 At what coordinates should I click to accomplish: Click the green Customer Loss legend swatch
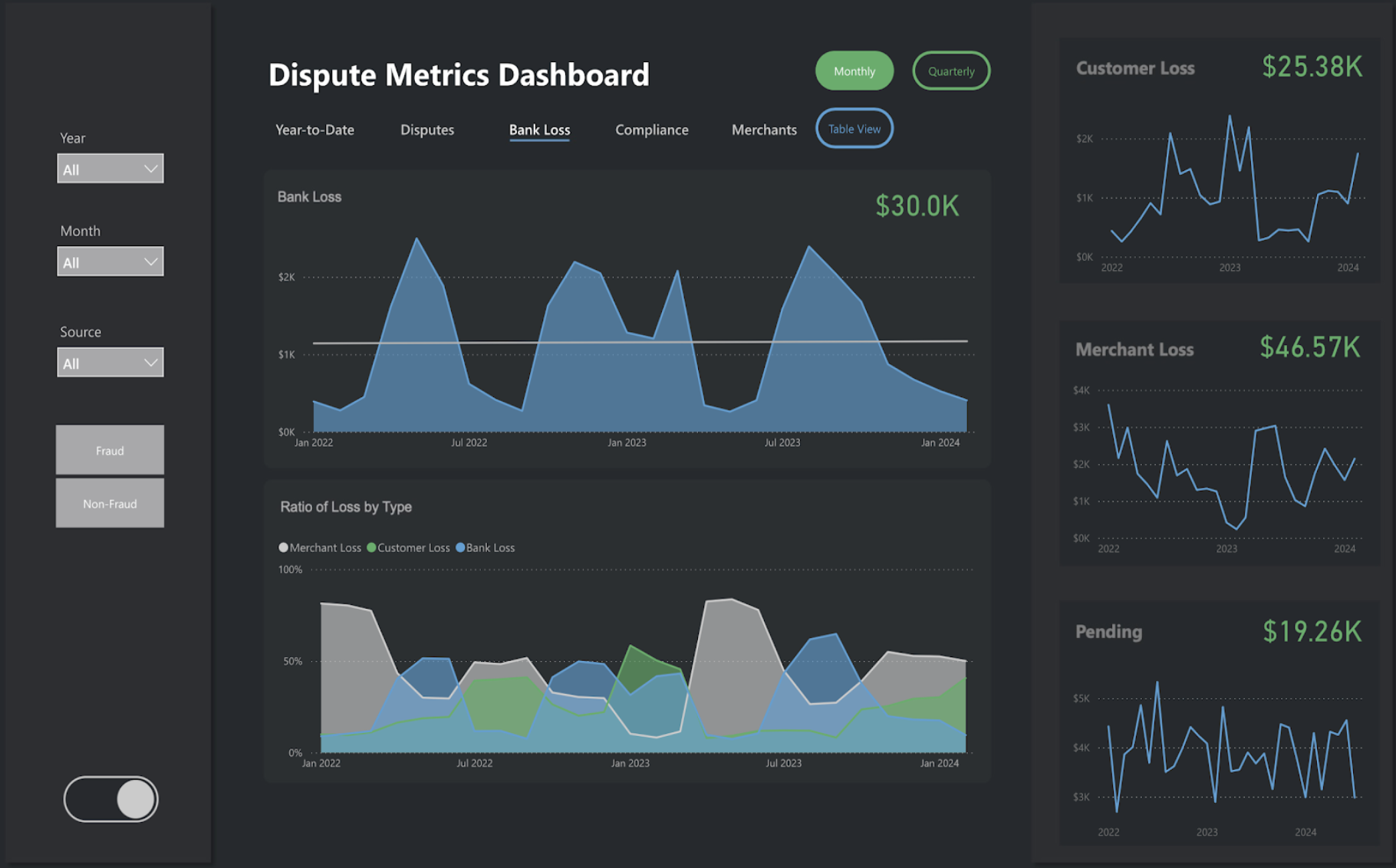coord(371,547)
